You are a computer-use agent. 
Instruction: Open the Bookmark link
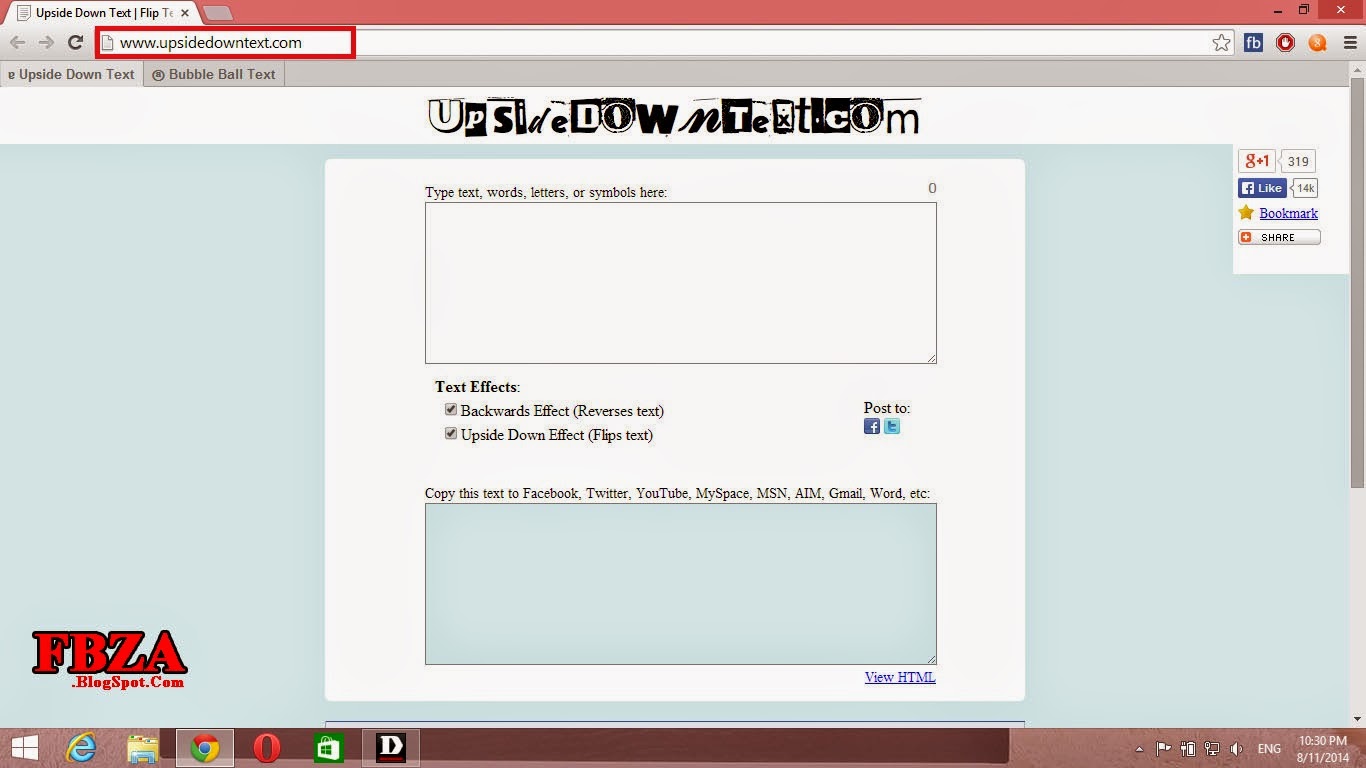1288,213
